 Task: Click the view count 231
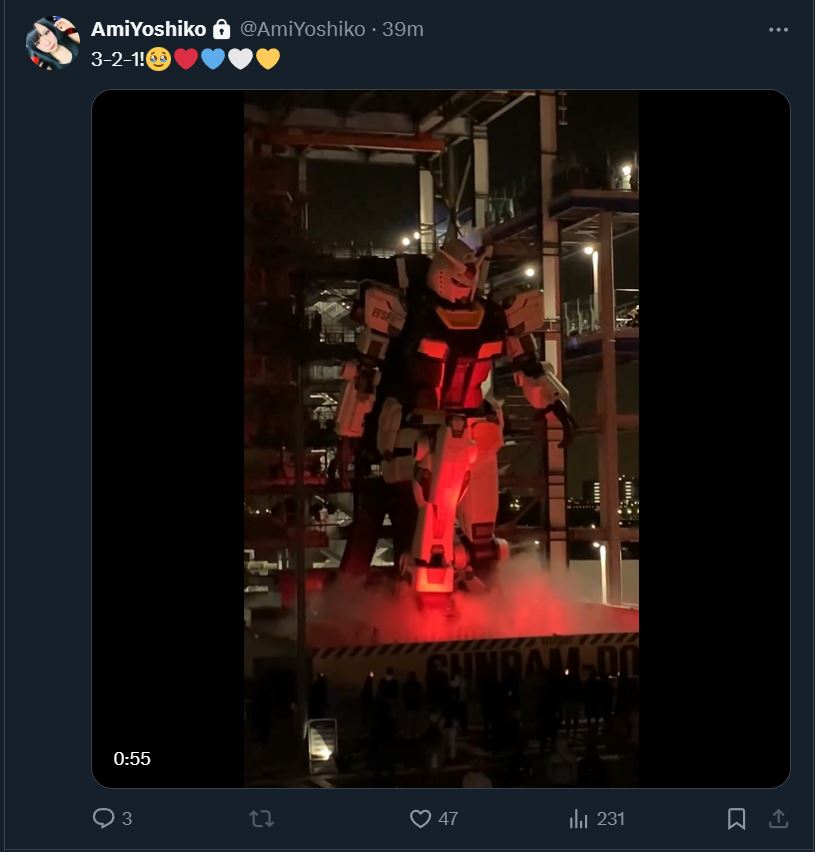(610, 818)
